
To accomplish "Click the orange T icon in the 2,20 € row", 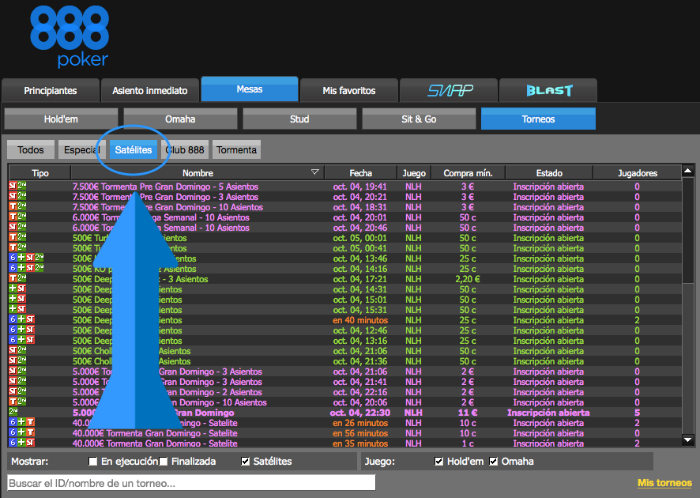I will pyautogui.click(x=13, y=279).
